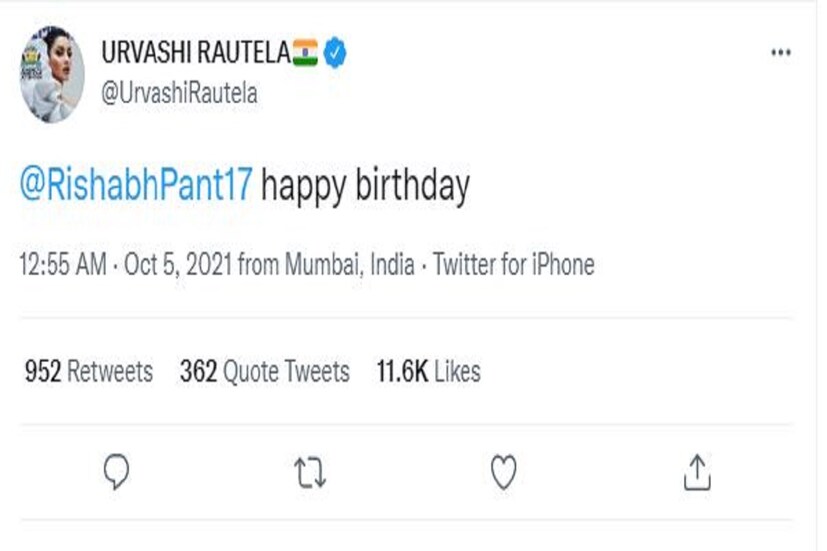Retweet this tweet using the arrows icon
Image resolution: width=827 pixels, height=551 pixels.
point(309,471)
